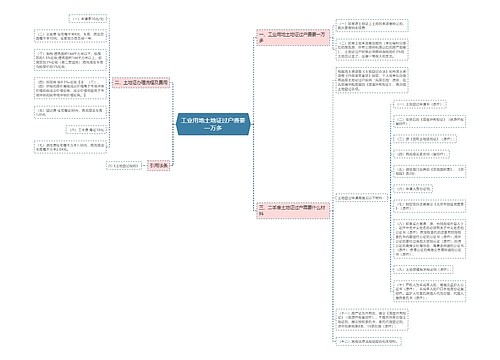
Task: Click the (五) 登记费 fee node
Action: pos(70,112)
